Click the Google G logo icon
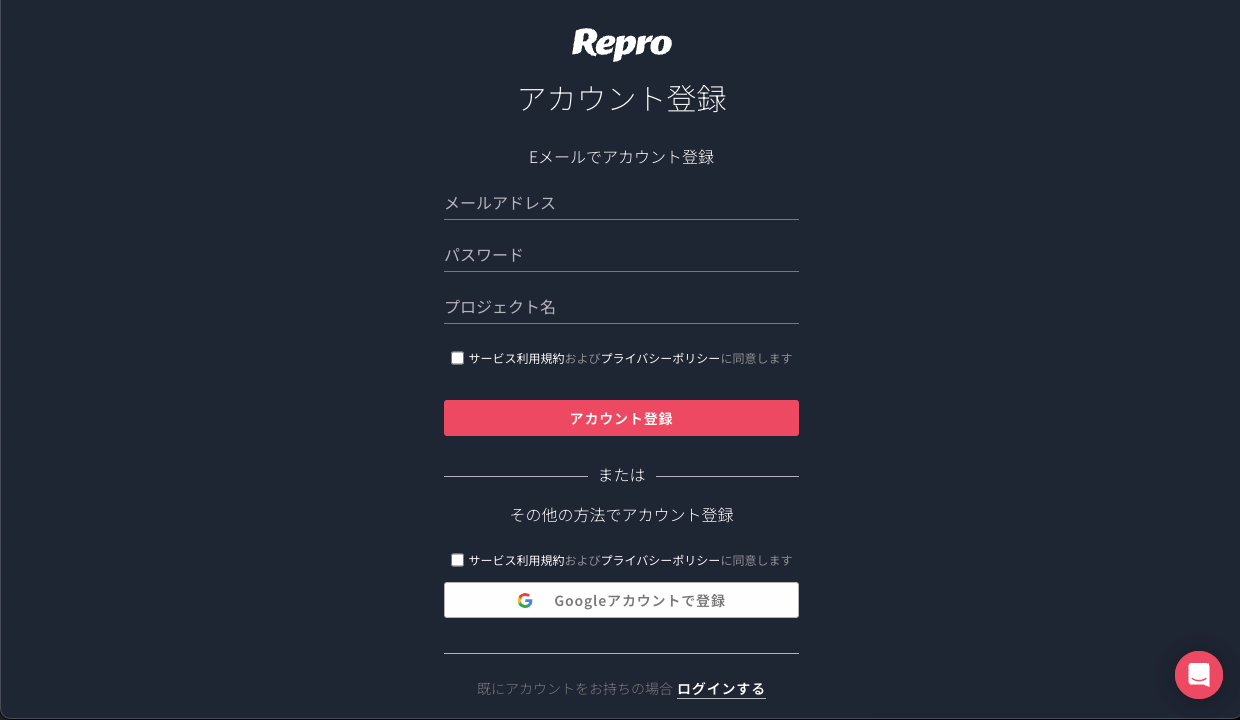 525,600
